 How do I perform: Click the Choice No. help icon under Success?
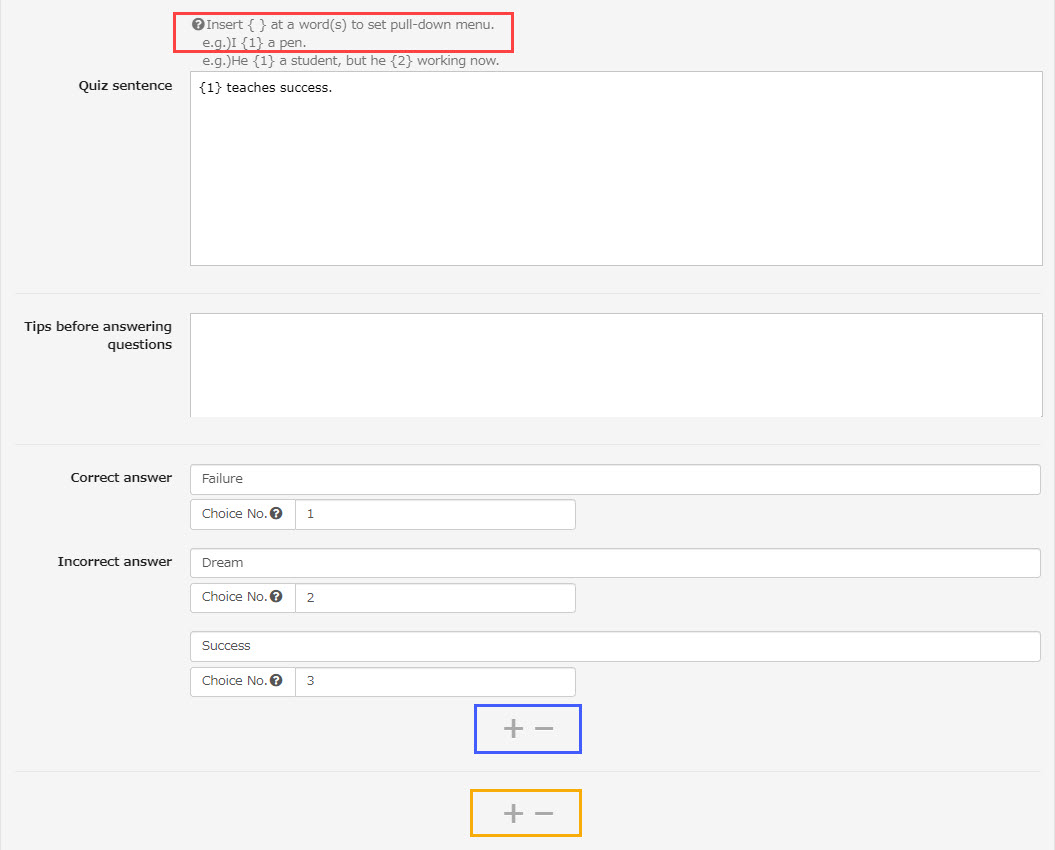tap(276, 680)
